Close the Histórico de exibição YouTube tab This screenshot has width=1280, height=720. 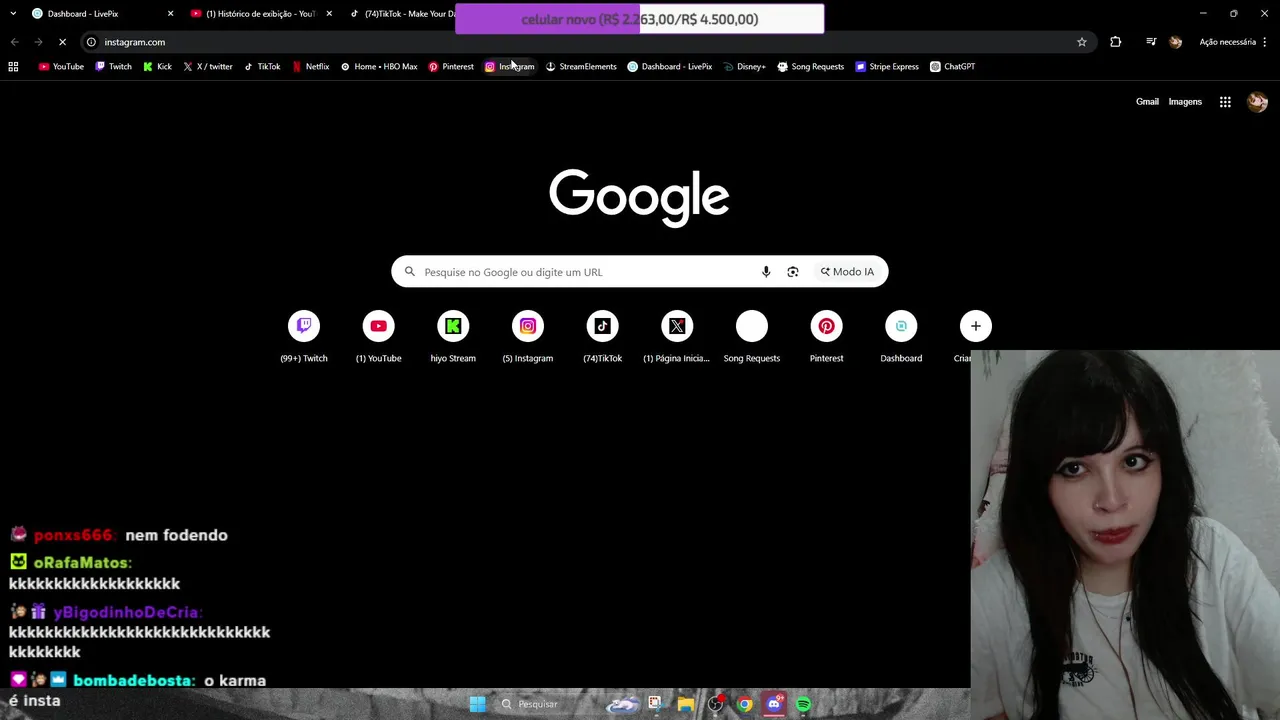click(x=329, y=14)
